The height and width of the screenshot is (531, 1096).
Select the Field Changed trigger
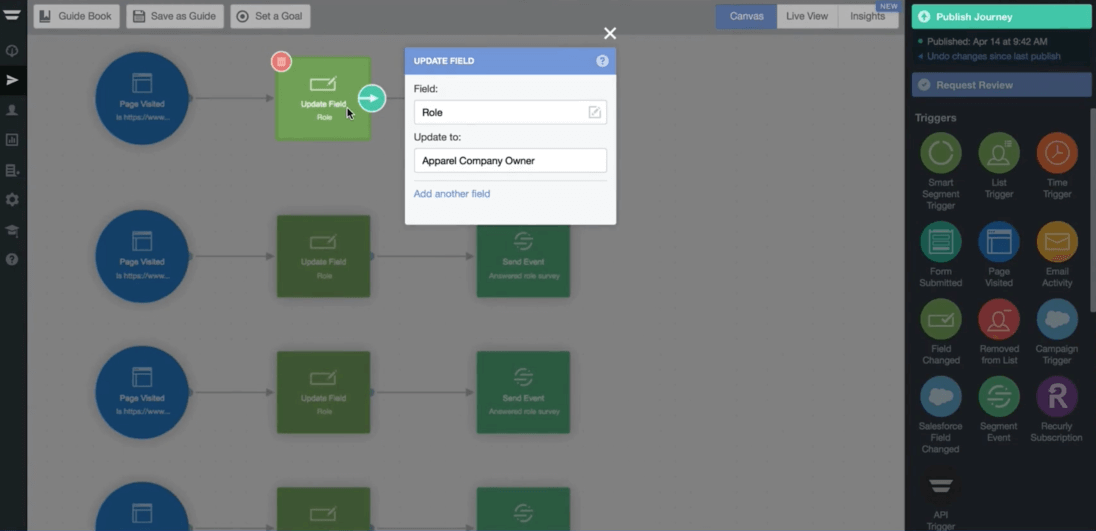point(940,319)
